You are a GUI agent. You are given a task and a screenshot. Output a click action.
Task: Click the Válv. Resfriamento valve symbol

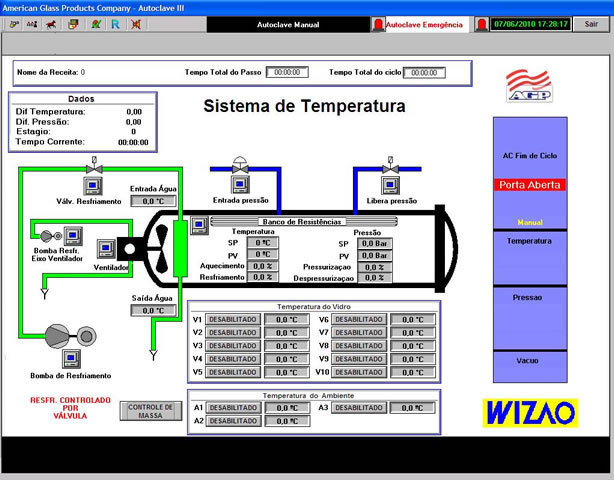tap(94, 166)
